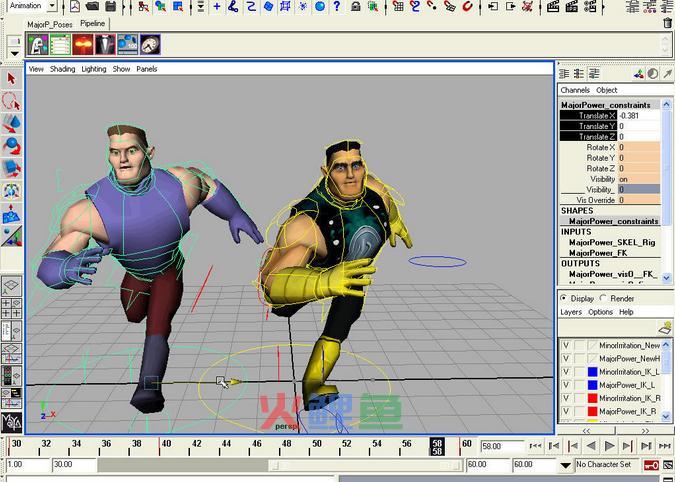Pick the Universal Manipulator tool

coord(11,191)
